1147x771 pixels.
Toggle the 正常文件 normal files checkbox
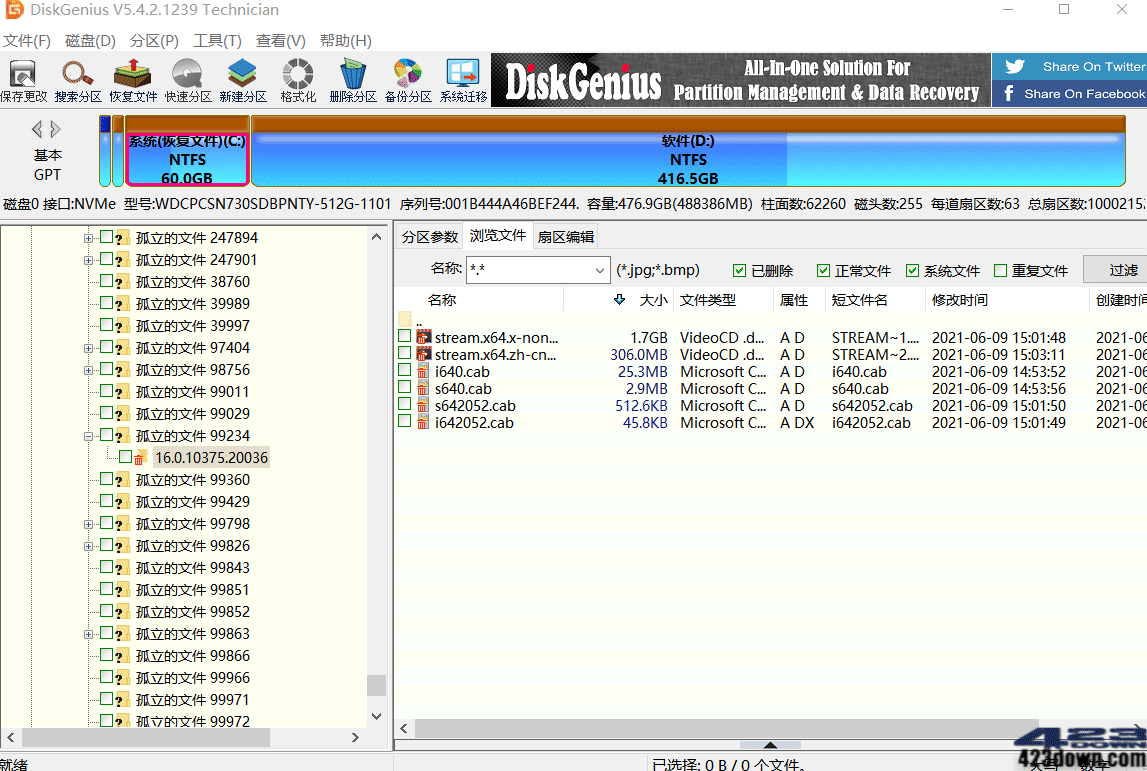[x=823, y=271]
